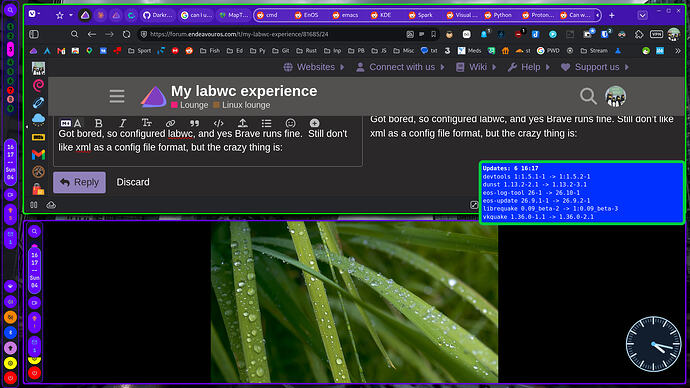Click the analog clock widget
690x388 pixels.
click(653, 344)
